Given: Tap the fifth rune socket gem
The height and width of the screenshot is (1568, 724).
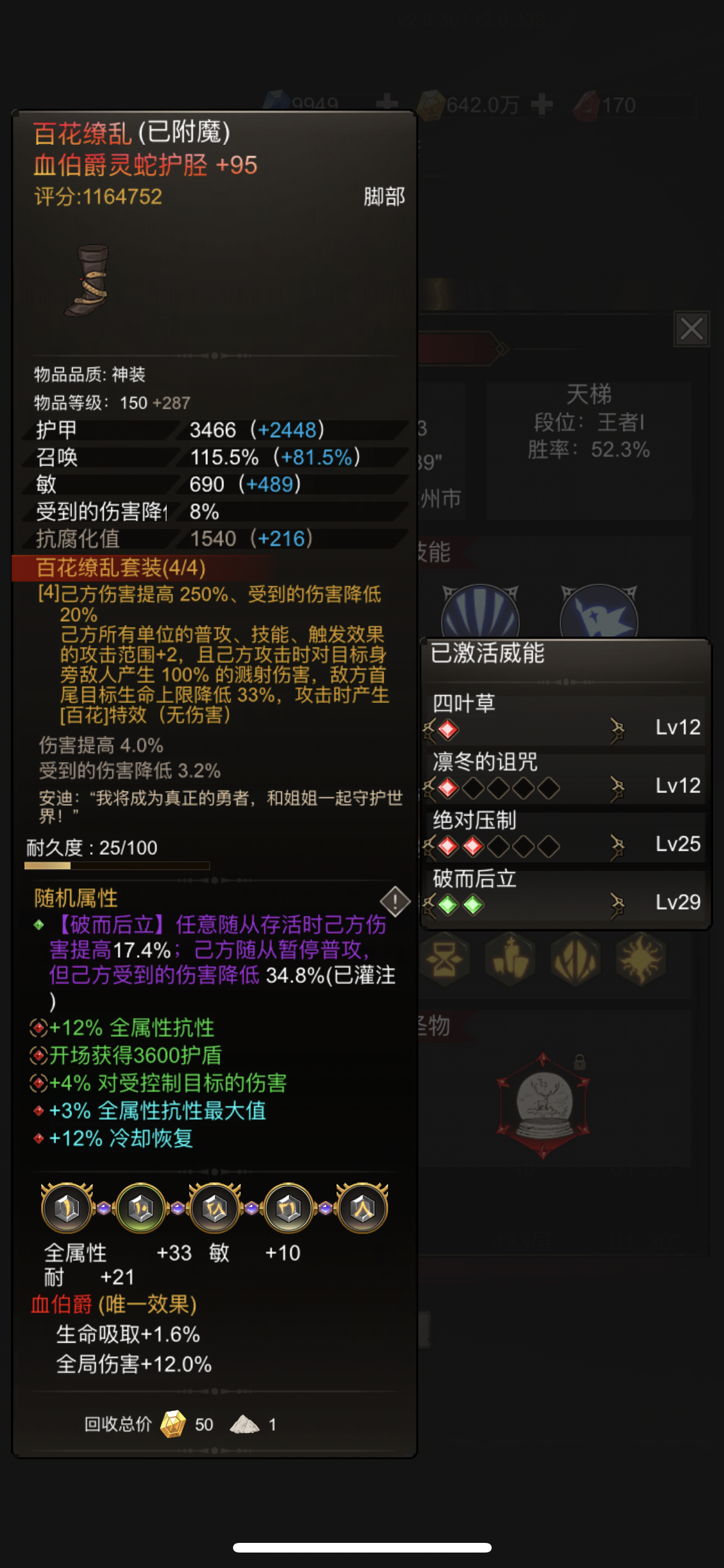Looking at the screenshot, I should pos(363,1208).
